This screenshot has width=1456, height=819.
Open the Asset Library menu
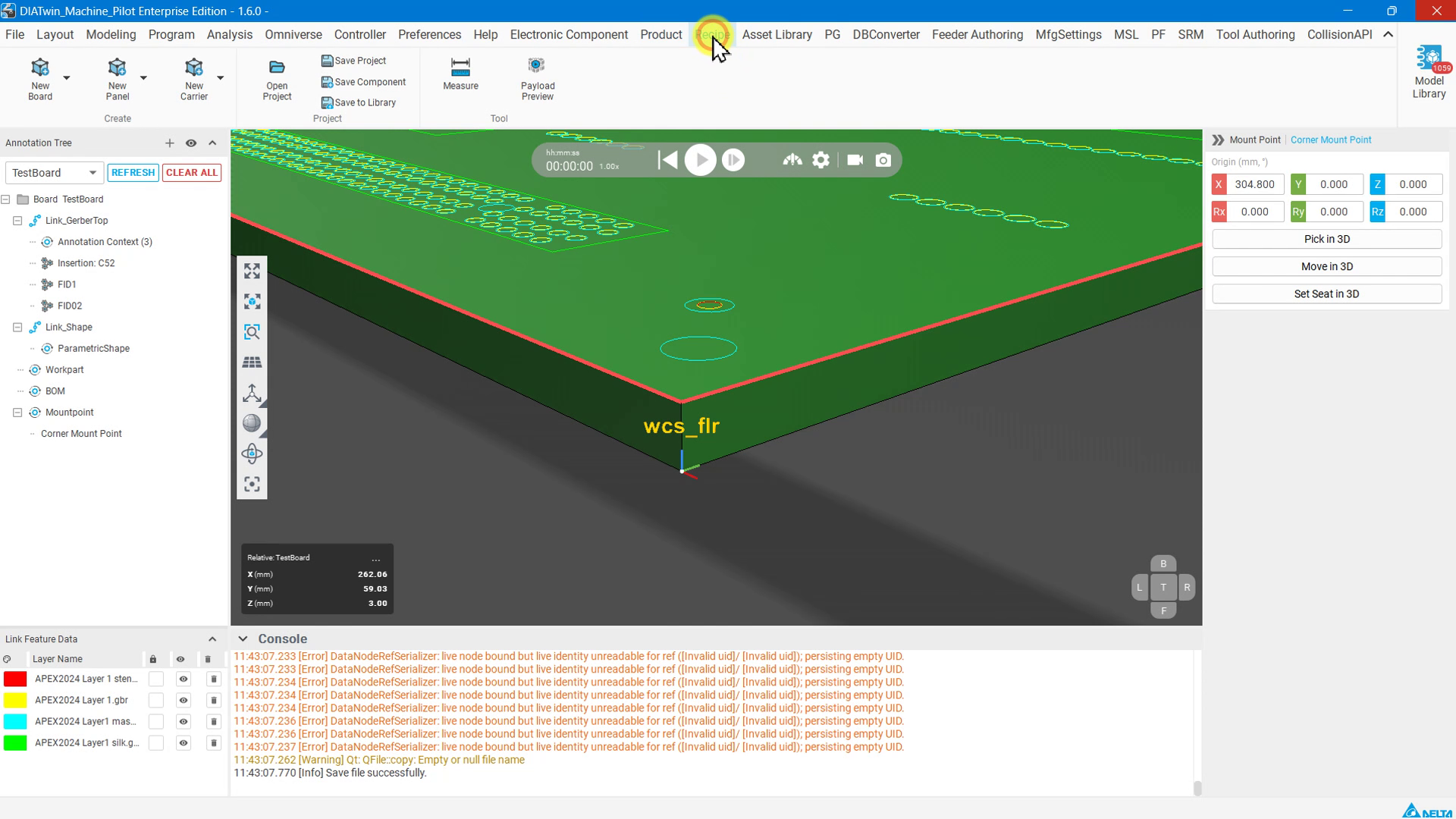pyautogui.click(x=777, y=35)
